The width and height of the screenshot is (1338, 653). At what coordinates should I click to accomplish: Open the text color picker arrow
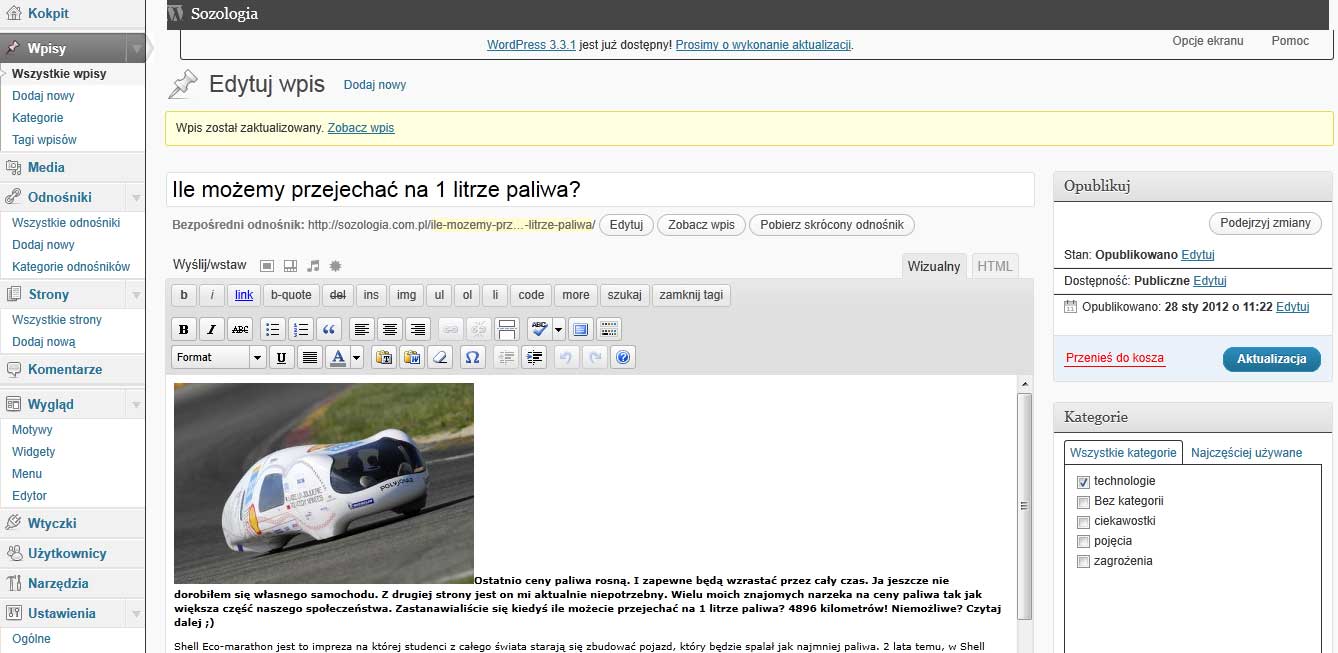point(357,357)
